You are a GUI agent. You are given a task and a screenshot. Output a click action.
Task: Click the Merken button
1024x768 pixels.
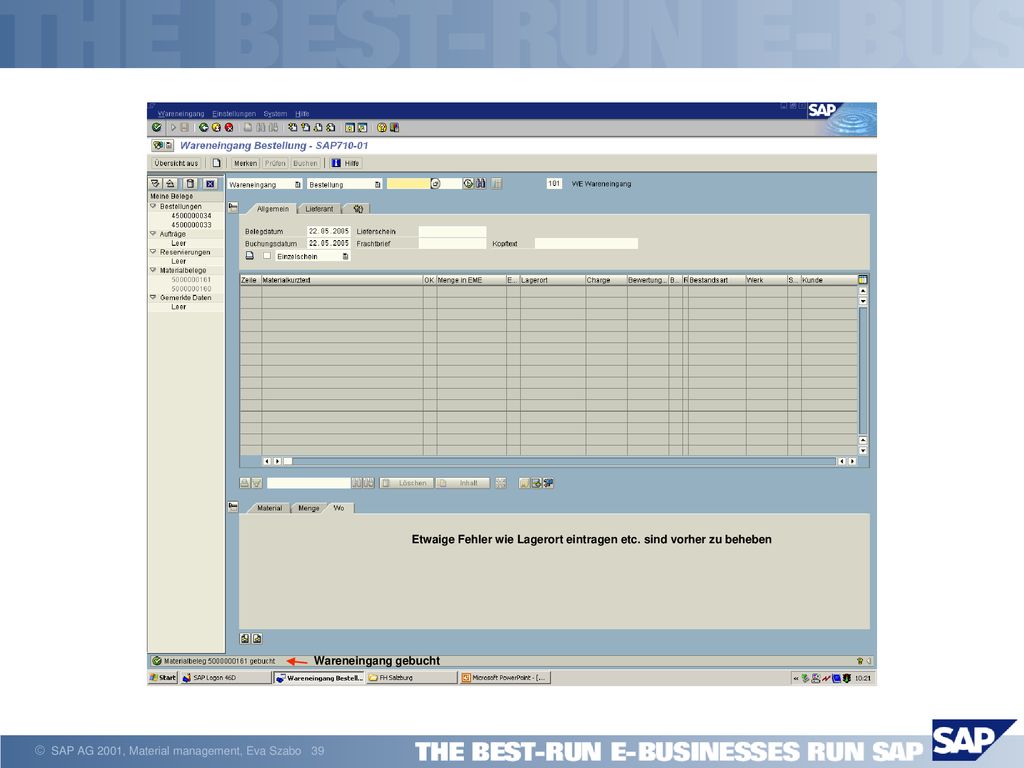pyautogui.click(x=246, y=163)
